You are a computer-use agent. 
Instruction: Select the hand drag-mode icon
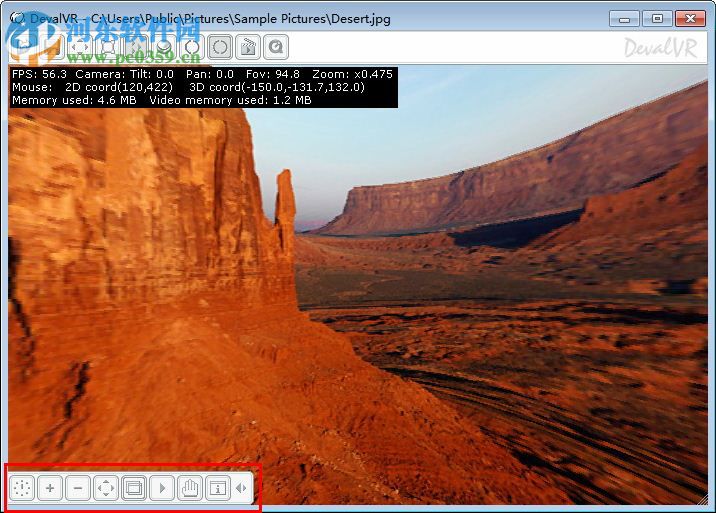coord(190,488)
